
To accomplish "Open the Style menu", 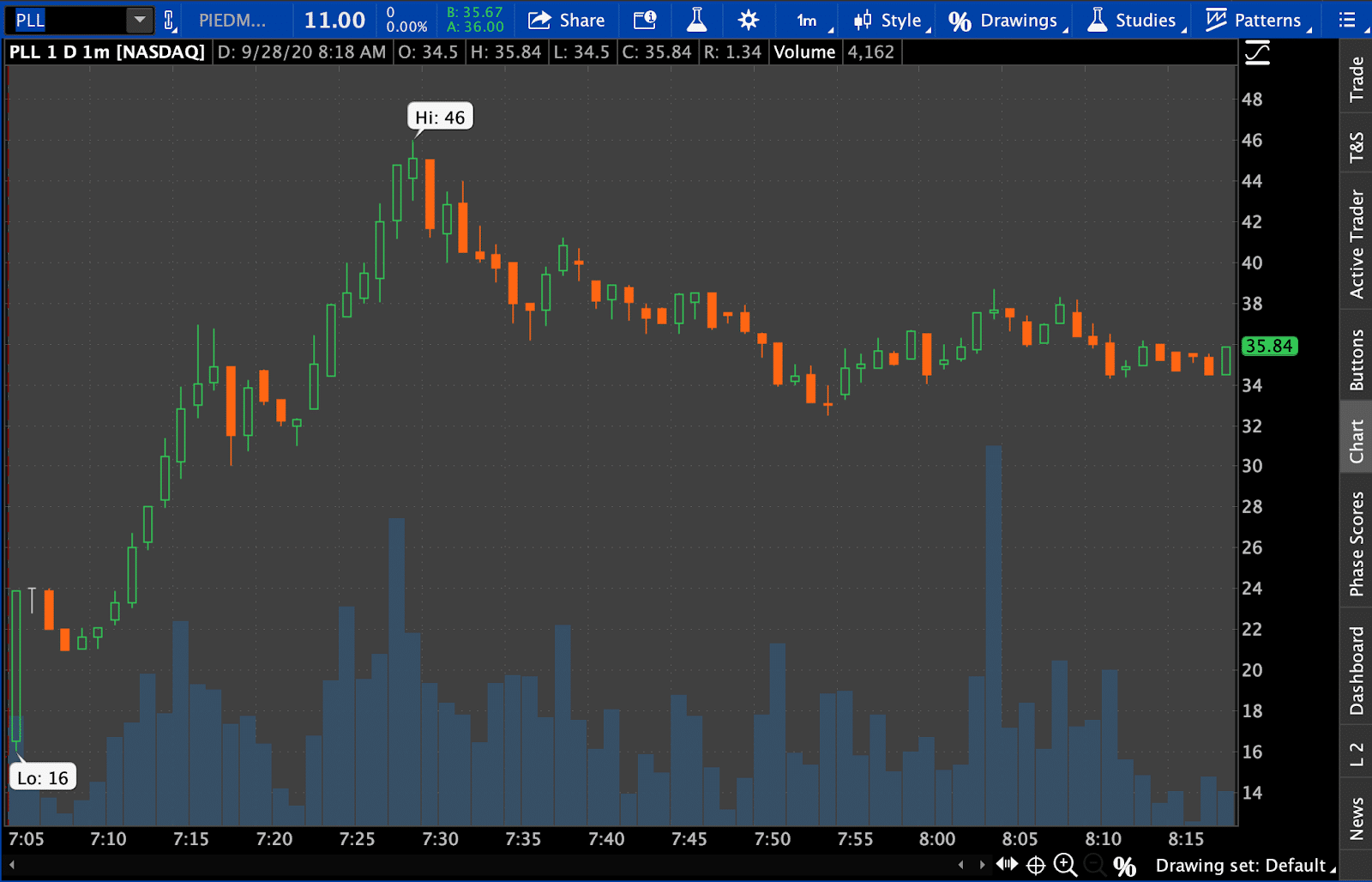I will [892, 20].
